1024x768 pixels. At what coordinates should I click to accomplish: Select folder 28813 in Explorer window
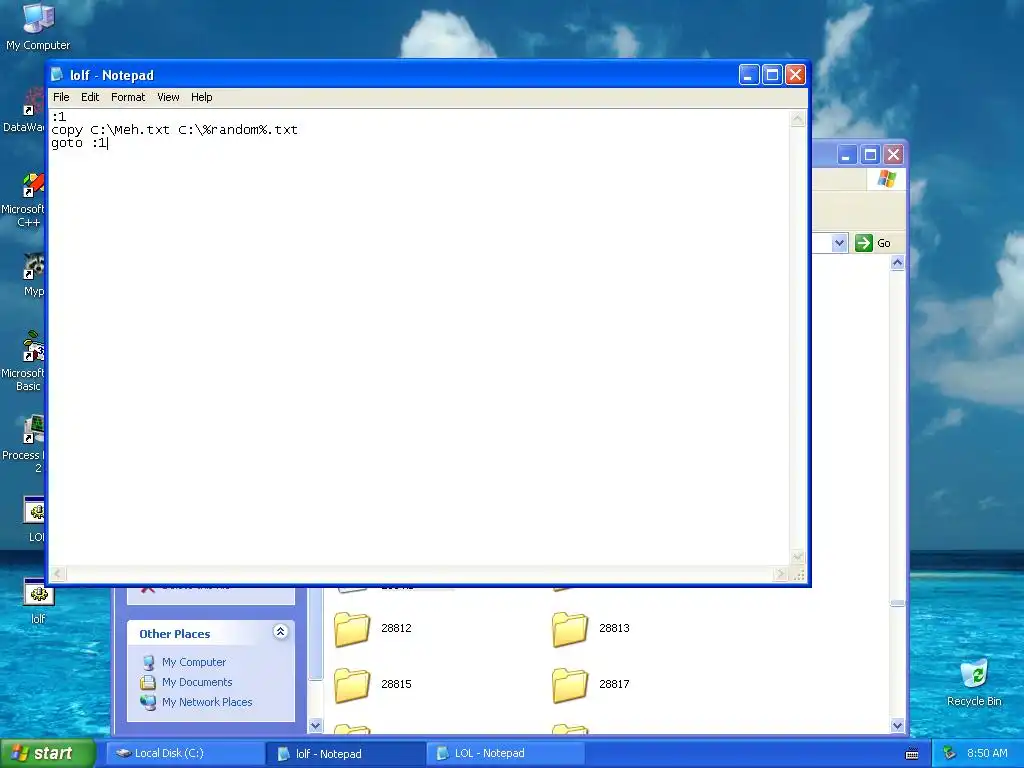(590, 628)
